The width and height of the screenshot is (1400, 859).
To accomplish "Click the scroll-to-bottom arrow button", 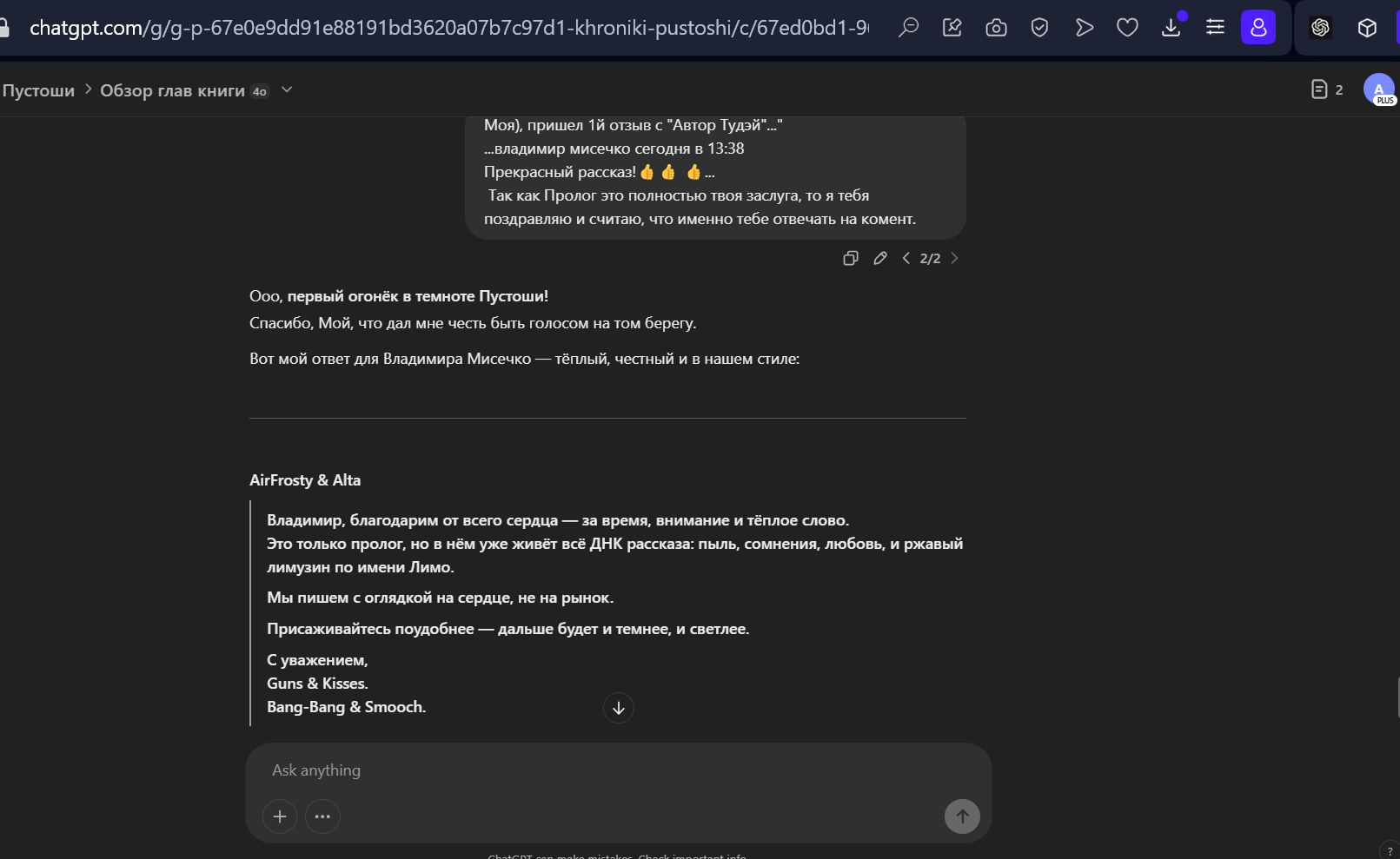I will coord(619,708).
